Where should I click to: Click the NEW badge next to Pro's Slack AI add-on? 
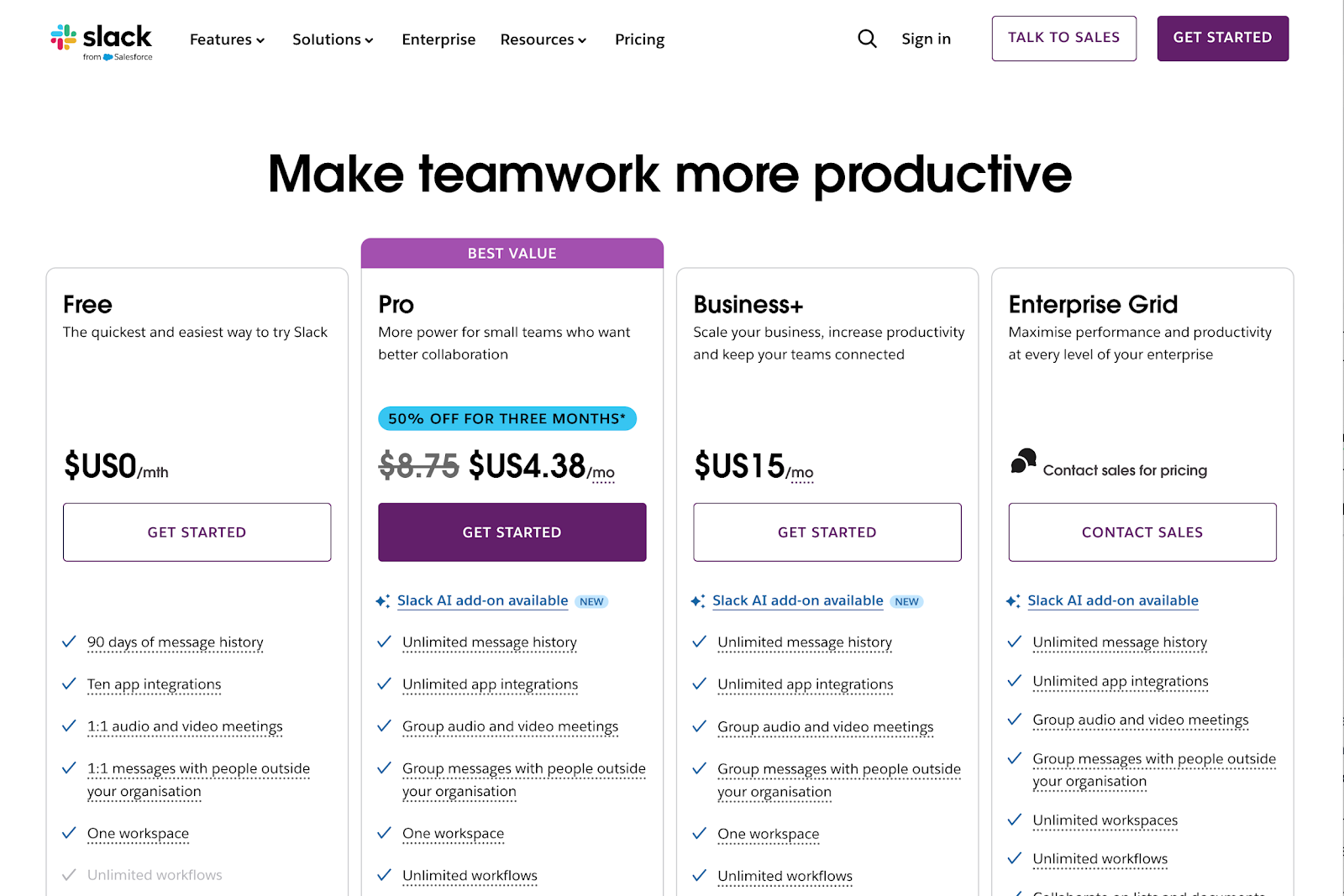pyautogui.click(x=591, y=601)
